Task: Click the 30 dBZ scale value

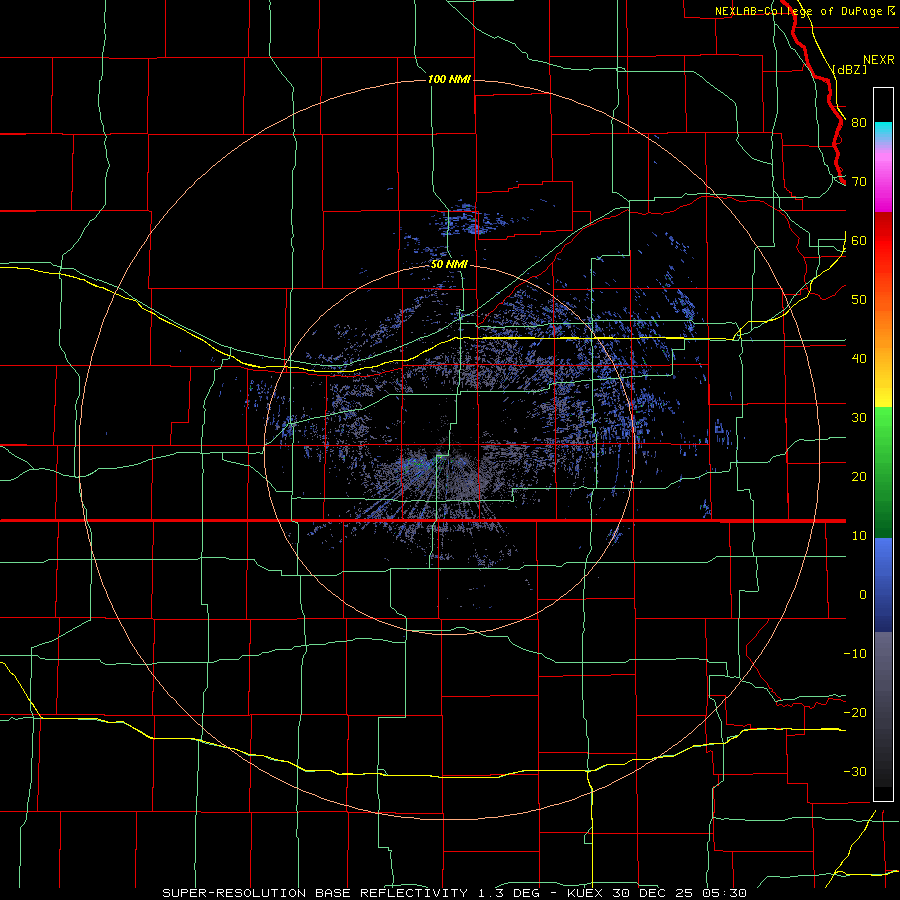Action: tap(859, 418)
